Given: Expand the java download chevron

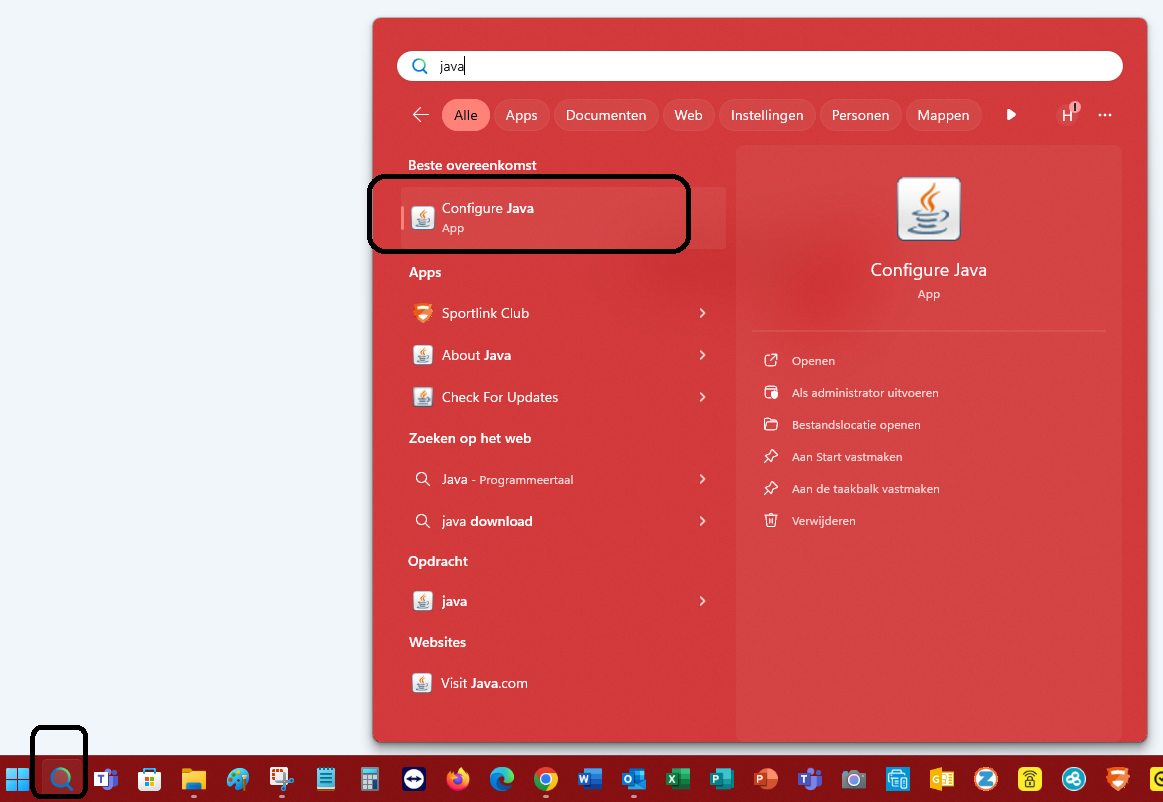Looking at the screenshot, I should tap(702, 522).
